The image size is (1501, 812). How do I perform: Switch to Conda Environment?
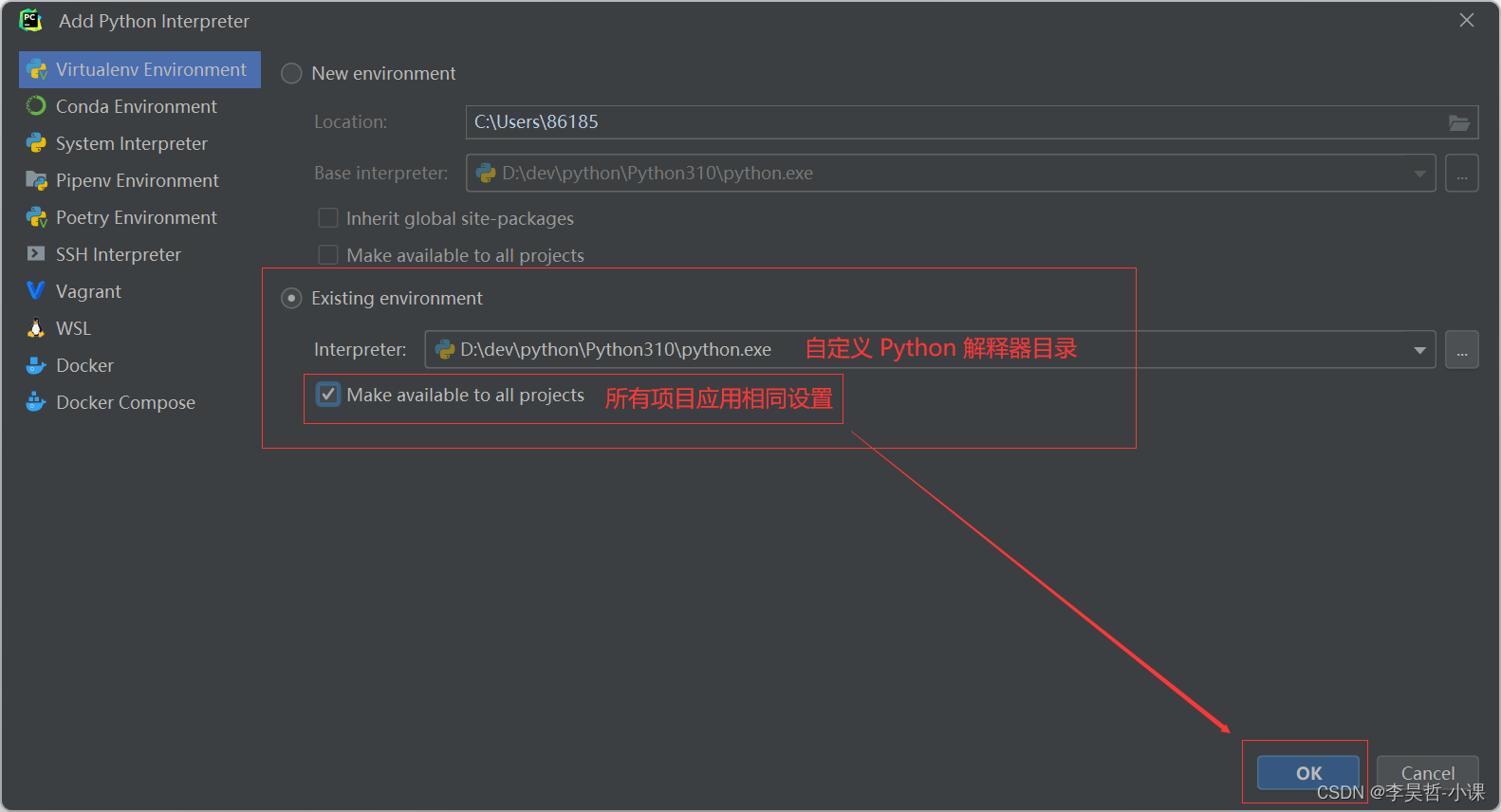pos(139,106)
